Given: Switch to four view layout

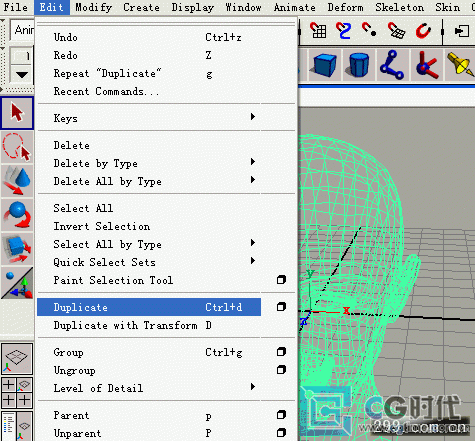Looking at the screenshot, I should click(17, 393).
